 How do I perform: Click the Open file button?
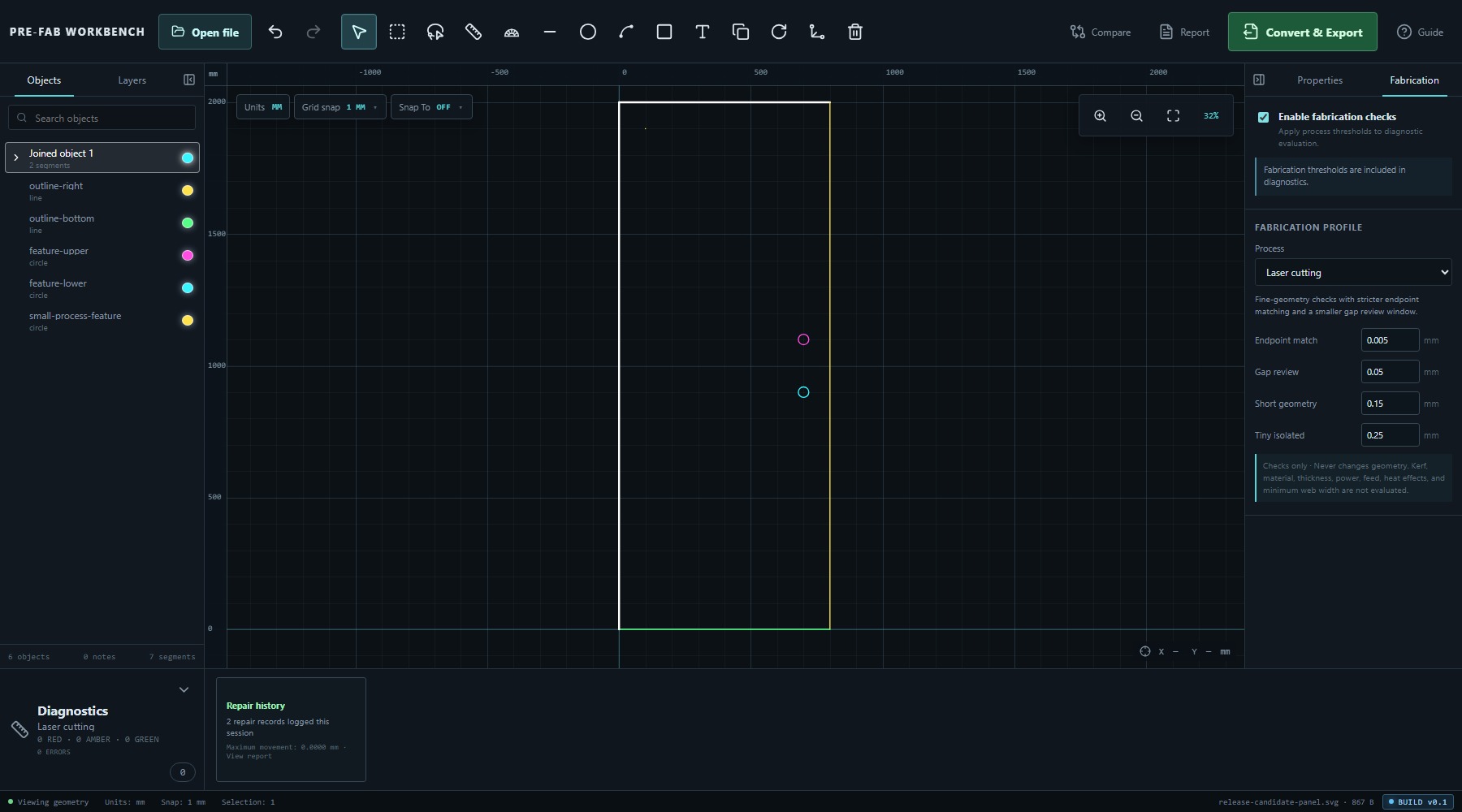(205, 32)
